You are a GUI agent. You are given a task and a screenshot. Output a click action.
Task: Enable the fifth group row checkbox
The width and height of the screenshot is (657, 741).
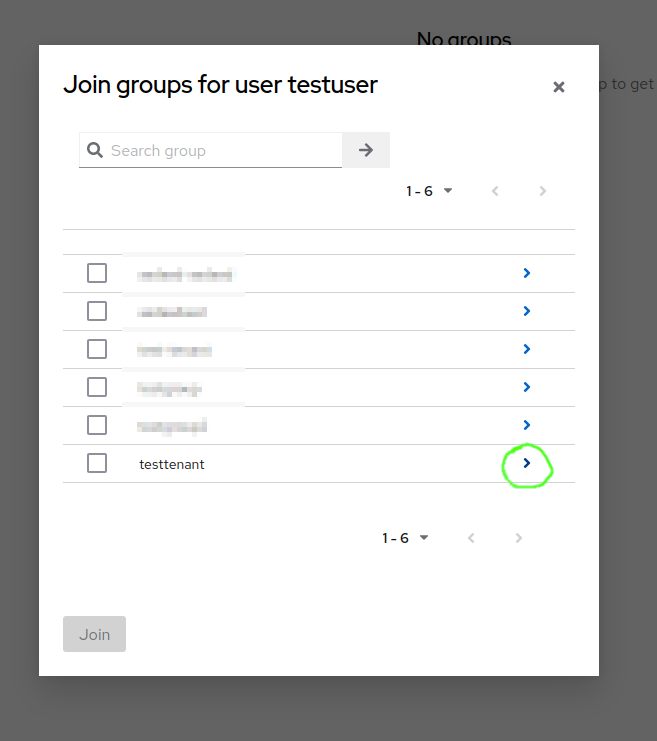[x=97, y=425]
